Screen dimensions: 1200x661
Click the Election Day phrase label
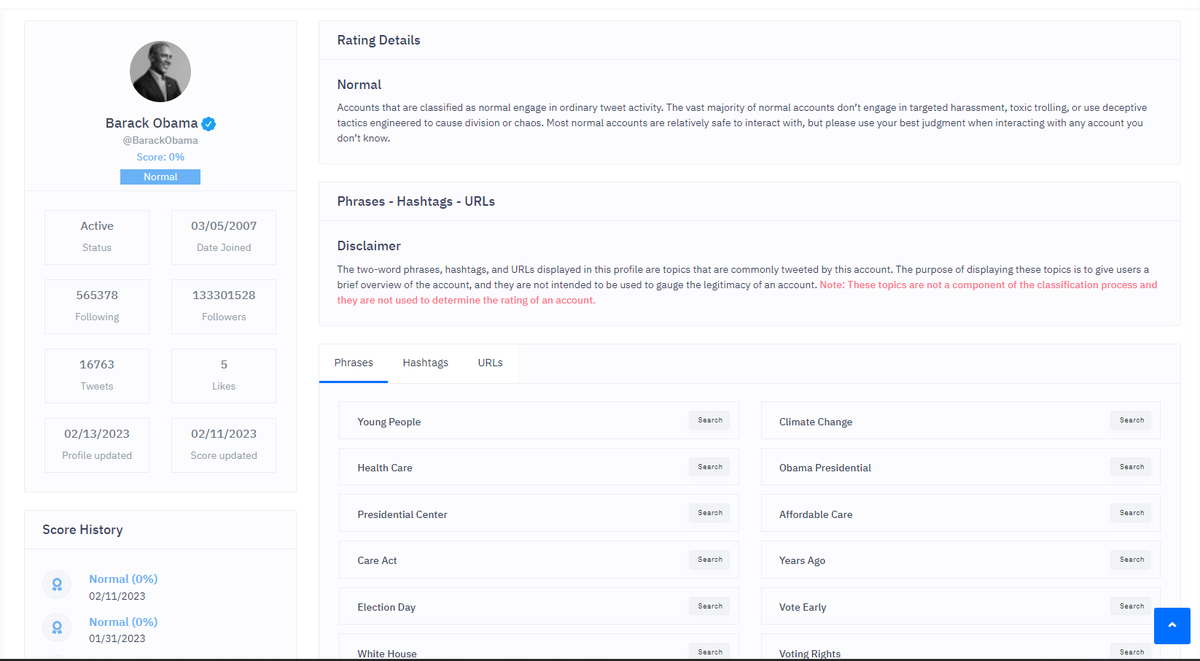pos(387,608)
